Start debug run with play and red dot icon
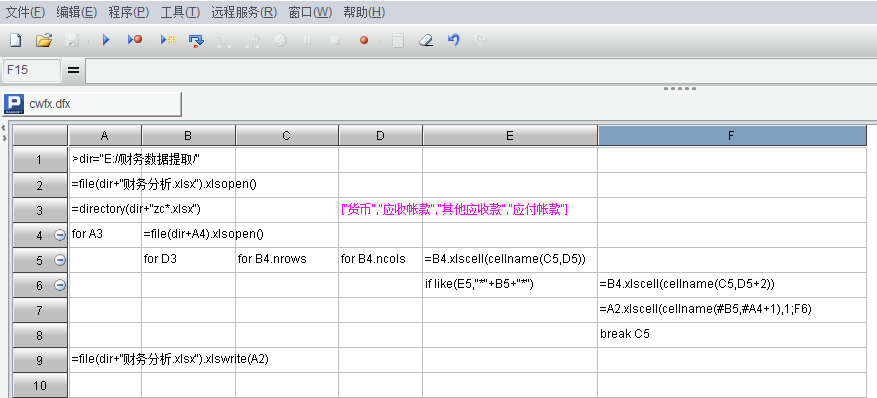The height and width of the screenshot is (398, 877). (x=135, y=40)
